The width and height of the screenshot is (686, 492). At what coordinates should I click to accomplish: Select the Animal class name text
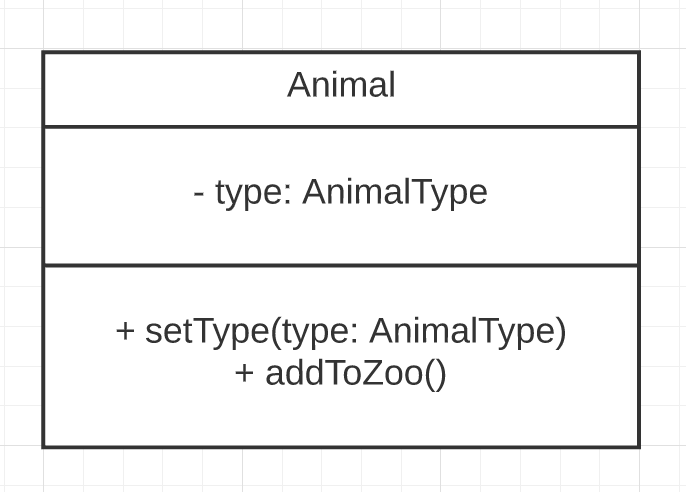click(x=341, y=84)
